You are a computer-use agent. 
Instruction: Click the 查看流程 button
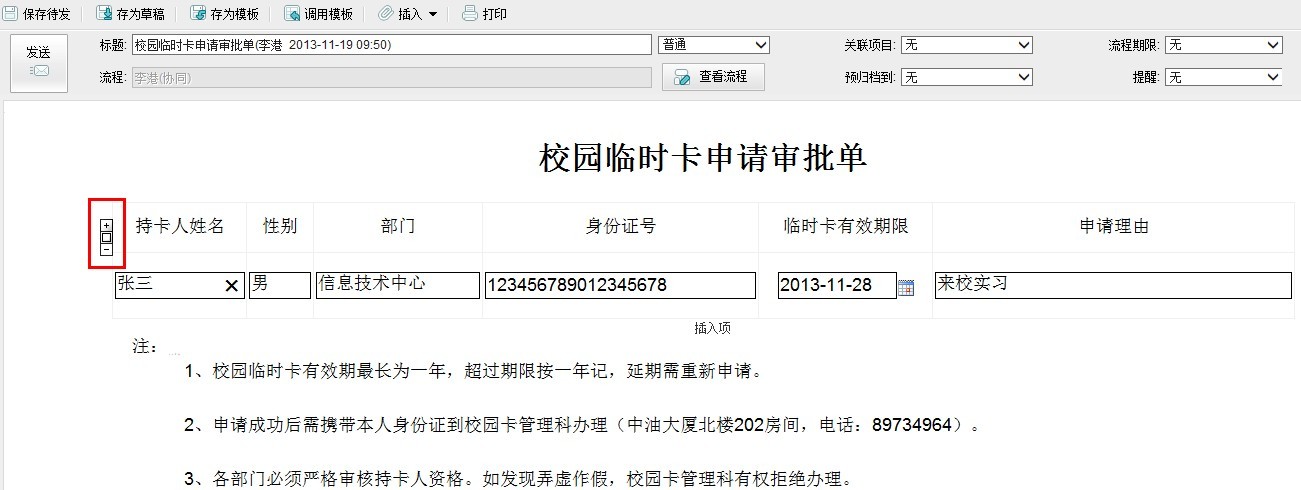pos(713,77)
